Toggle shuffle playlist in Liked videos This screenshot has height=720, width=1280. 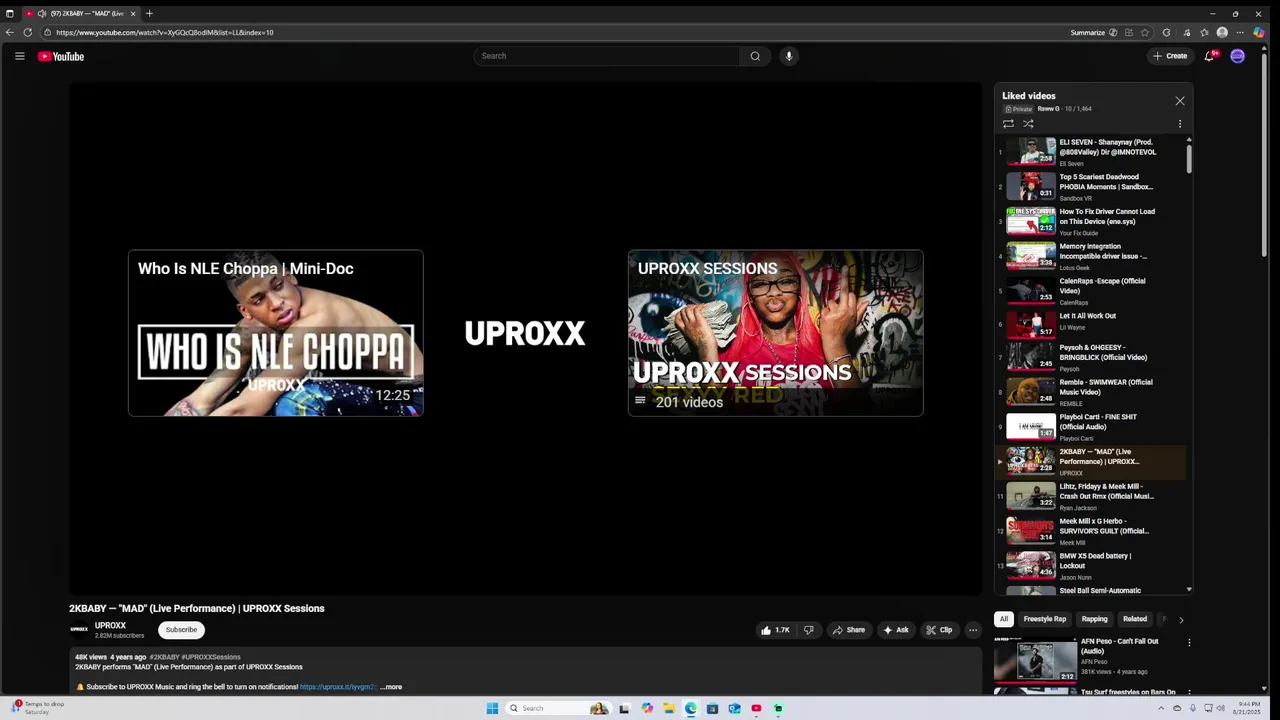click(x=1028, y=124)
